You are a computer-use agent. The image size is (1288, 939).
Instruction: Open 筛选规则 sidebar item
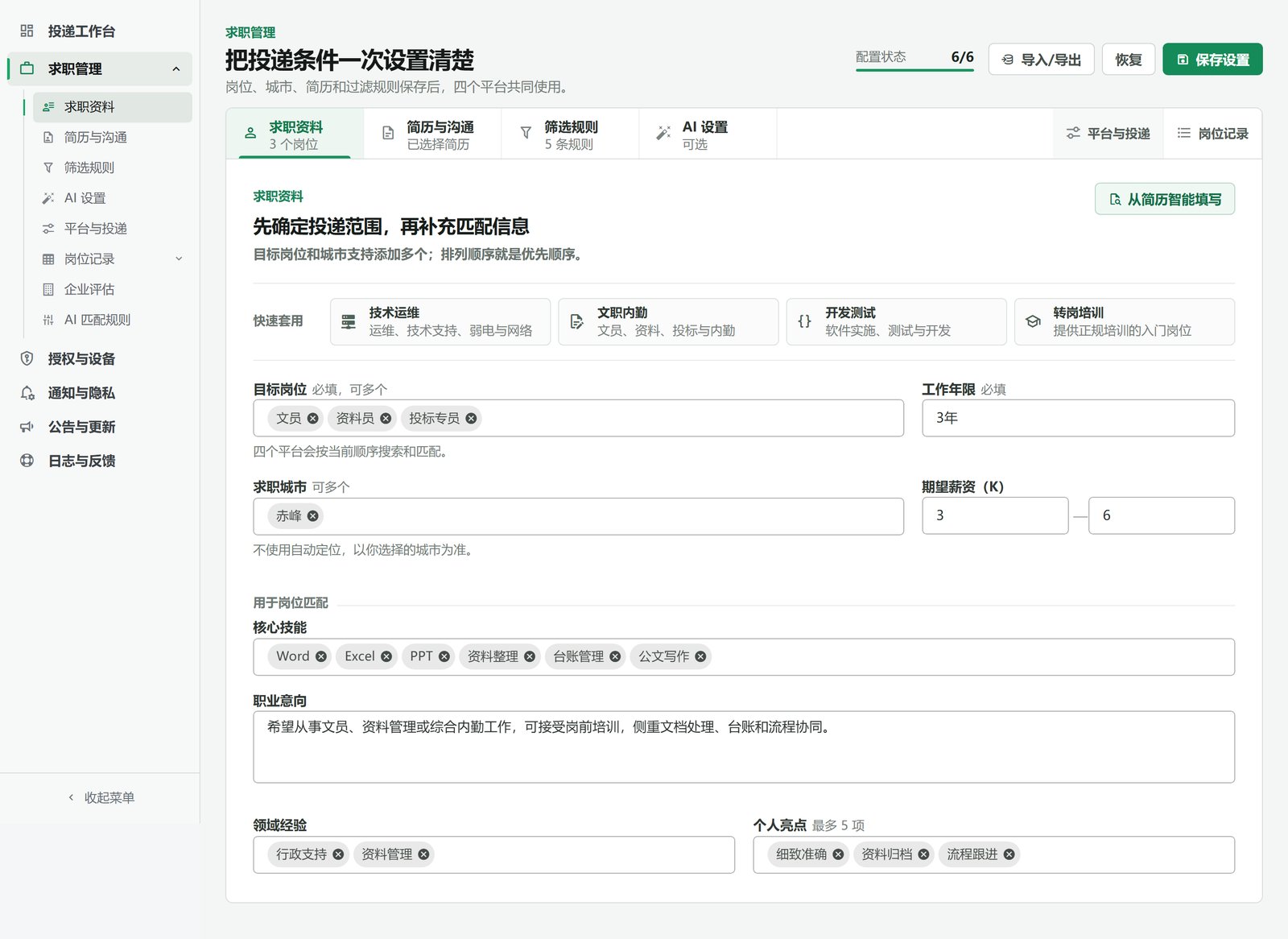112,168
